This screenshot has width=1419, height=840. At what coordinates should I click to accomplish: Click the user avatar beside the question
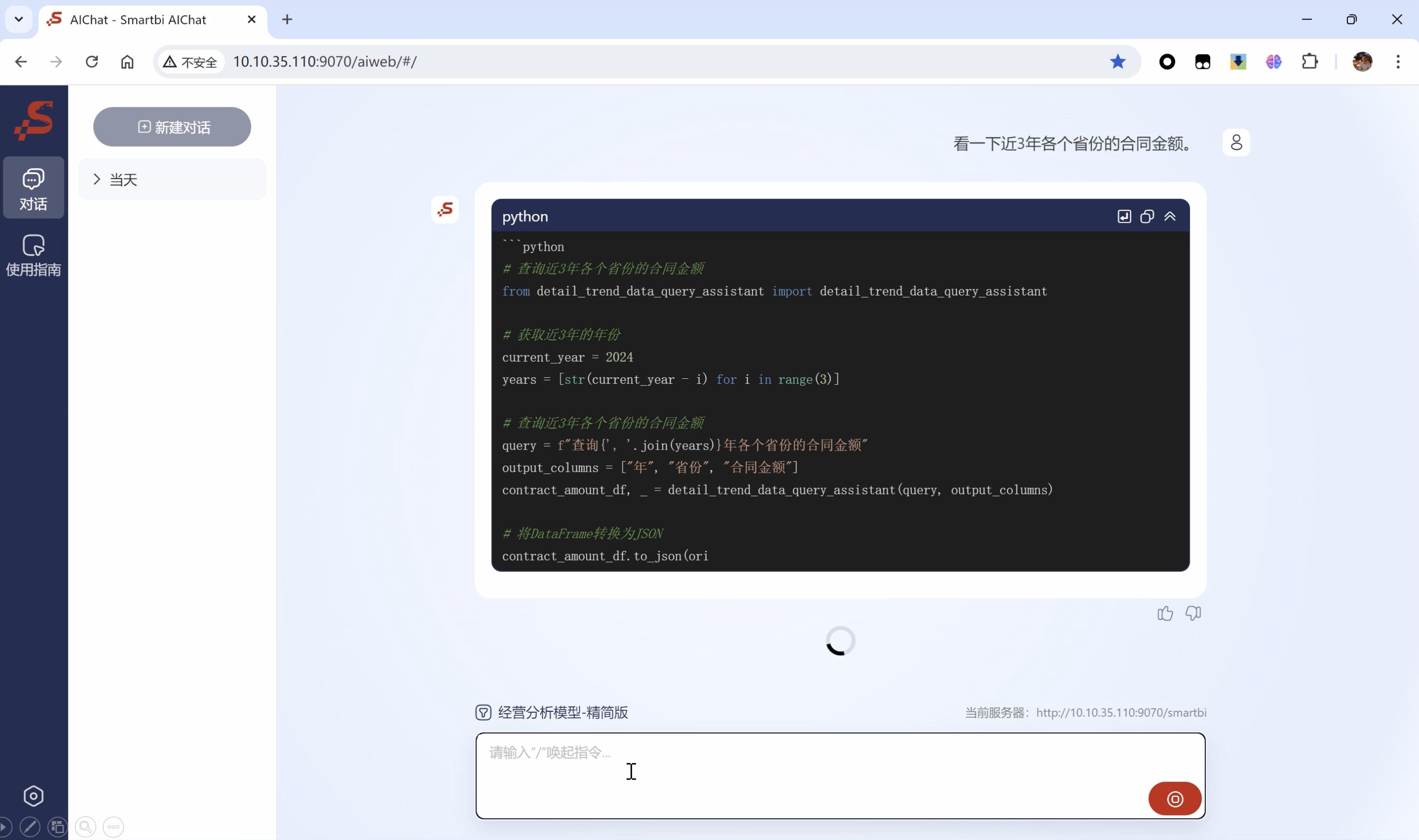click(x=1236, y=142)
